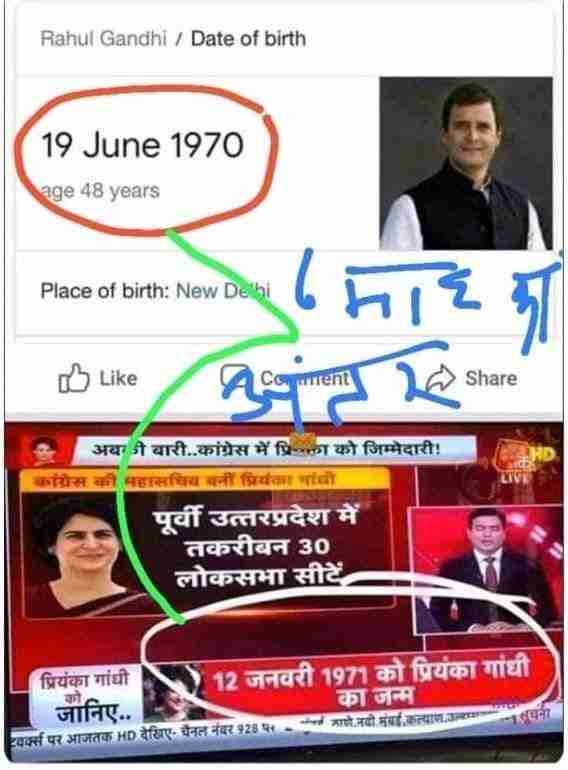The height and width of the screenshot is (770, 568).
Task: Click the thumbs-up Like icon
Action: coord(74,378)
